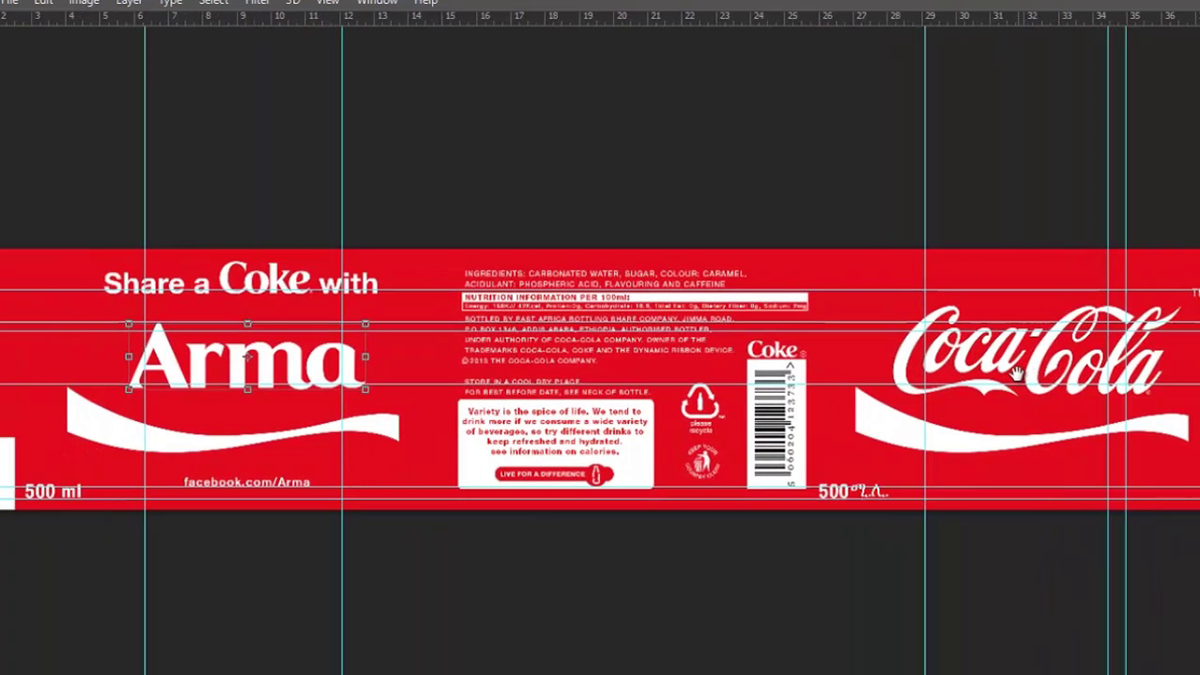Click the top-left transform handle around Arma

click(129, 324)
